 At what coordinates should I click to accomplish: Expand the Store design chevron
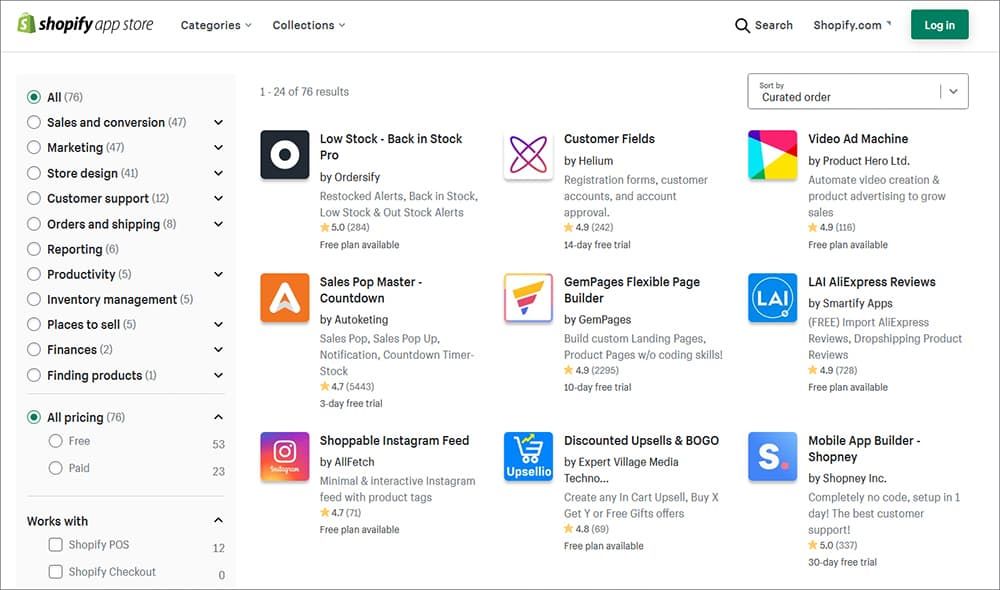(218, 173)
